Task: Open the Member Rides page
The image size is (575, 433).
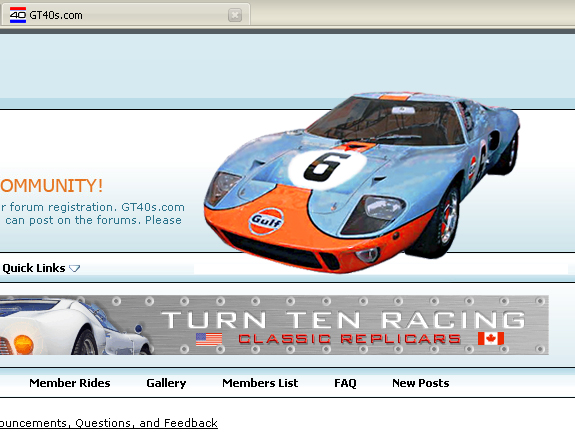Action: [70, 383]
